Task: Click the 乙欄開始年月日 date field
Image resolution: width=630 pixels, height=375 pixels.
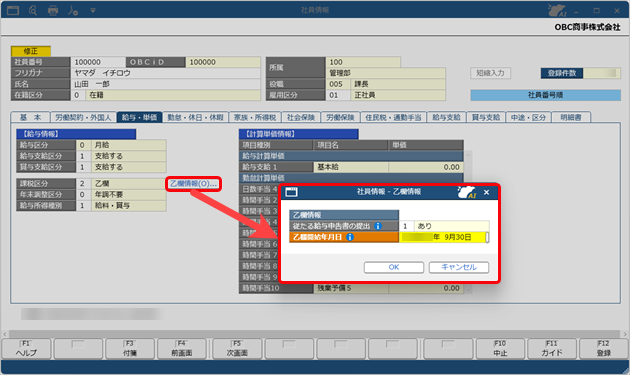Action: [444, 237]
